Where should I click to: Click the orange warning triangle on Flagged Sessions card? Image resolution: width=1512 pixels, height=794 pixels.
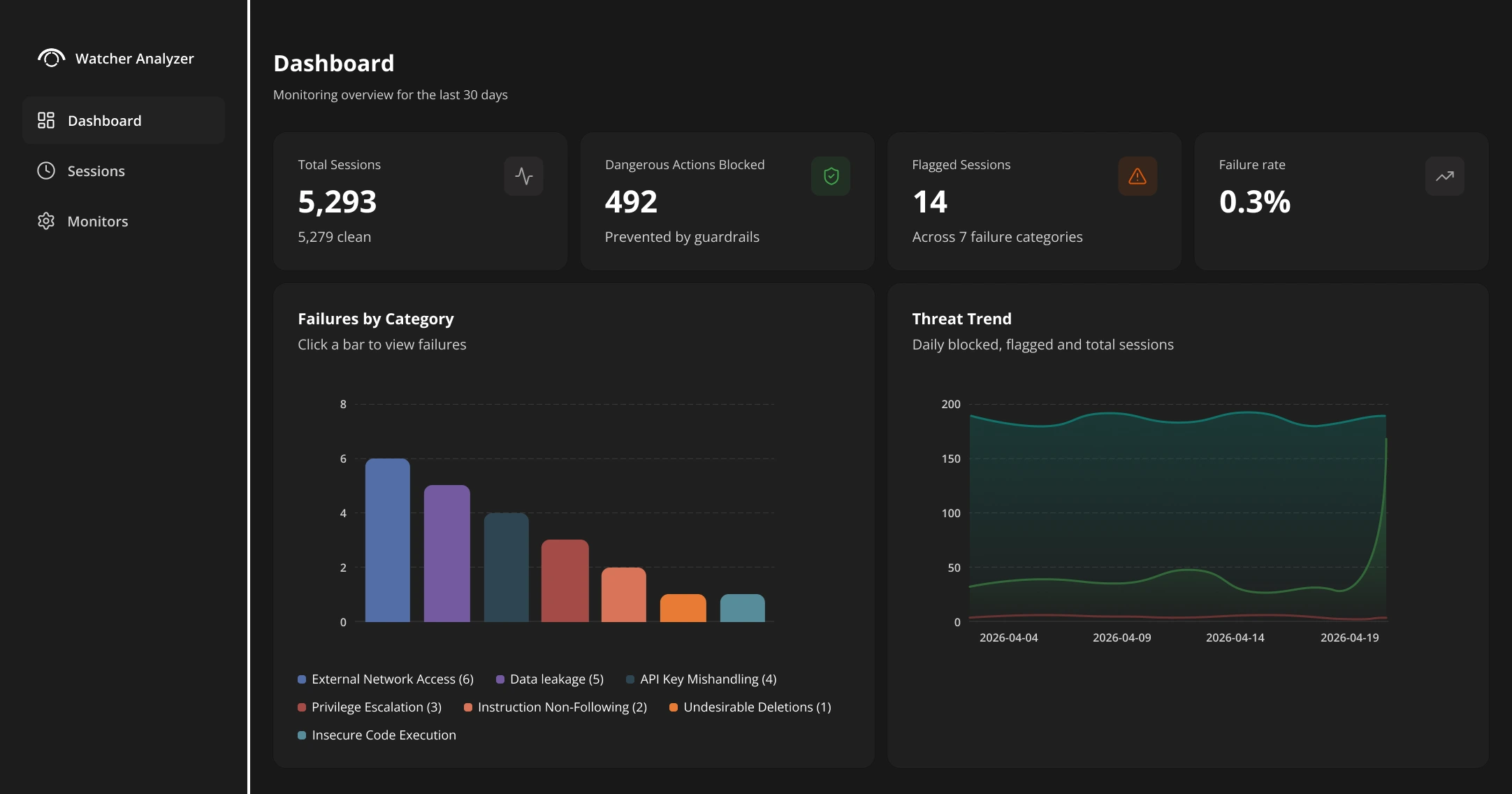click(x=1137, y=176)
